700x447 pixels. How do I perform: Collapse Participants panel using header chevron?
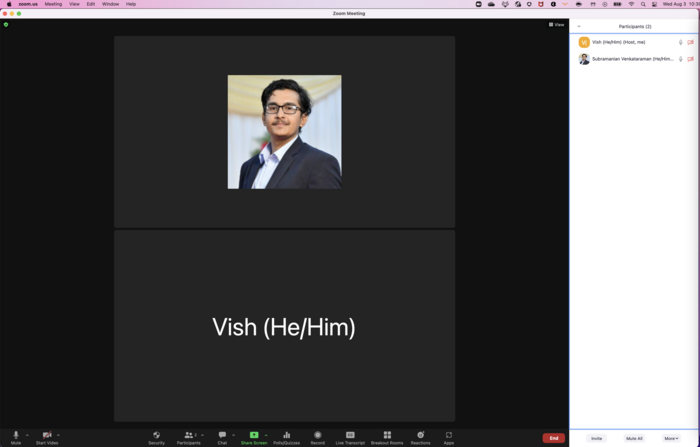pos(579,27)
